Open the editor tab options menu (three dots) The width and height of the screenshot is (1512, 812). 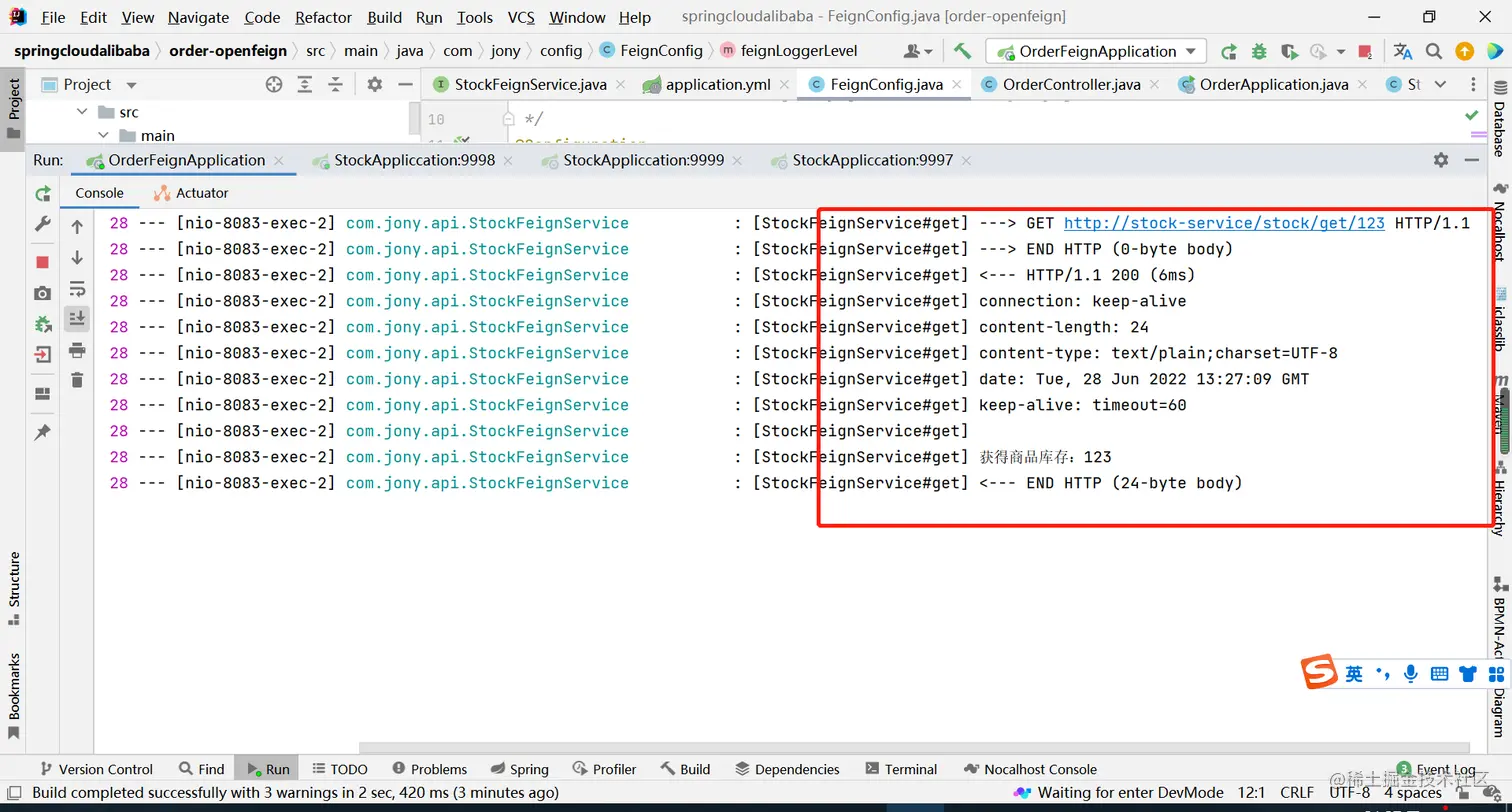[x=1473, y=85]
